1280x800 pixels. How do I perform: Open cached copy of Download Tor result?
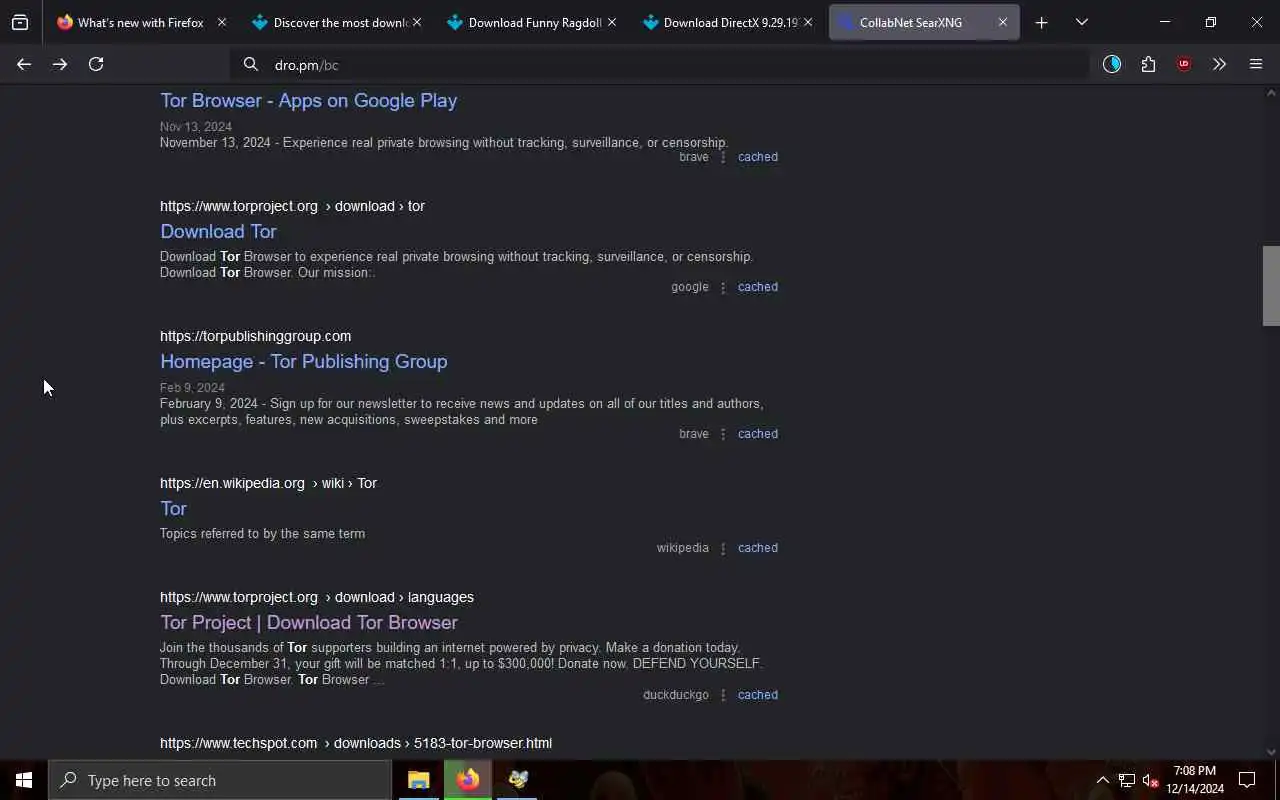pos(757,287)
